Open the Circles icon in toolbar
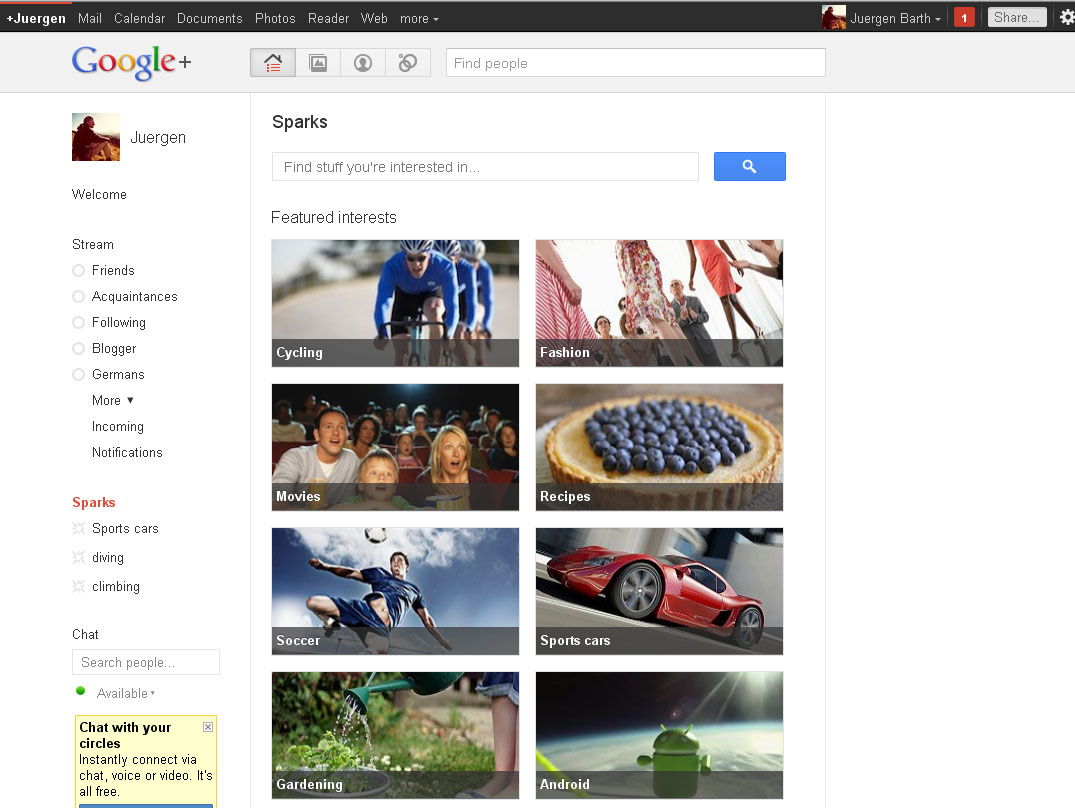 408,63
